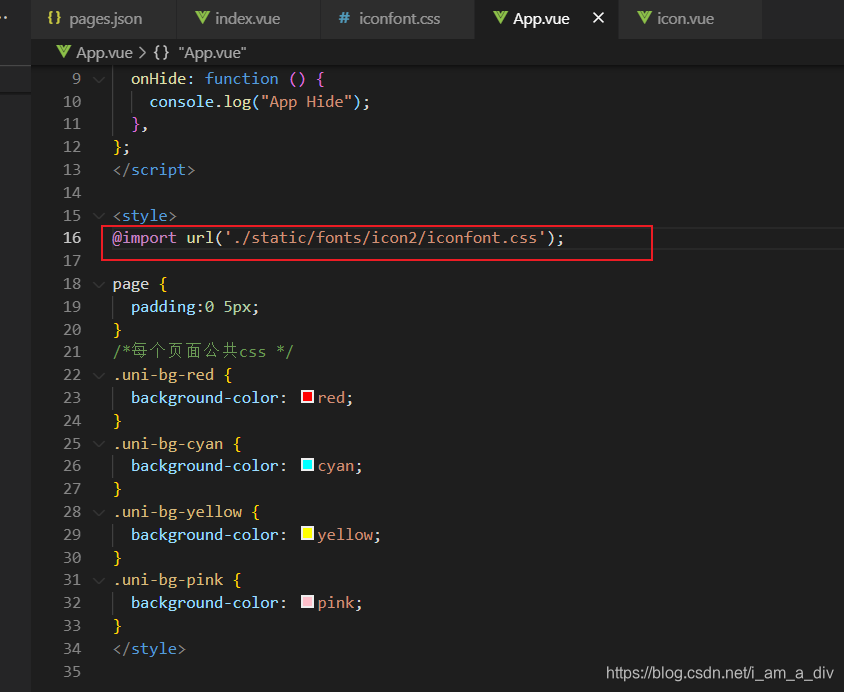Collapse the onHide function at line 9

(99, 79)
